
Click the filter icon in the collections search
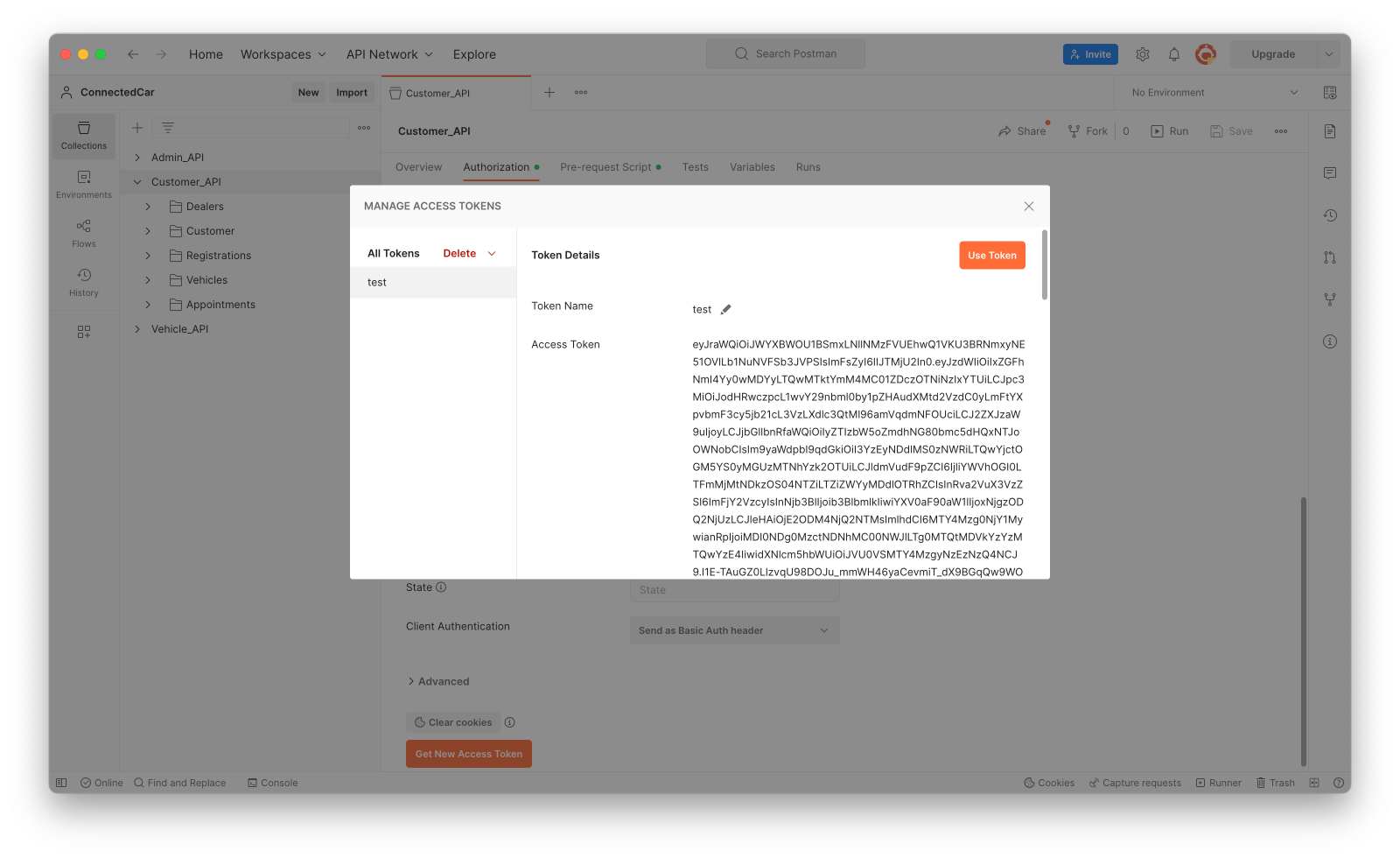[168, 128]
